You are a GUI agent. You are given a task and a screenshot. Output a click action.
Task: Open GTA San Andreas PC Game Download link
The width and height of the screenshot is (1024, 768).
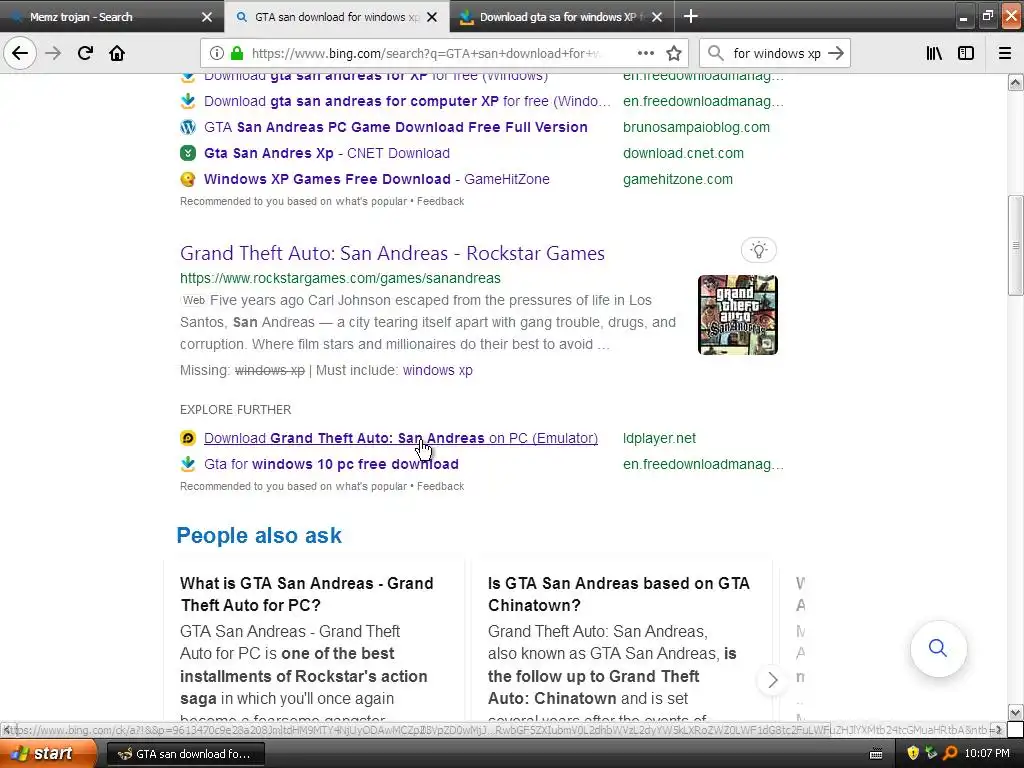[396, 127]
